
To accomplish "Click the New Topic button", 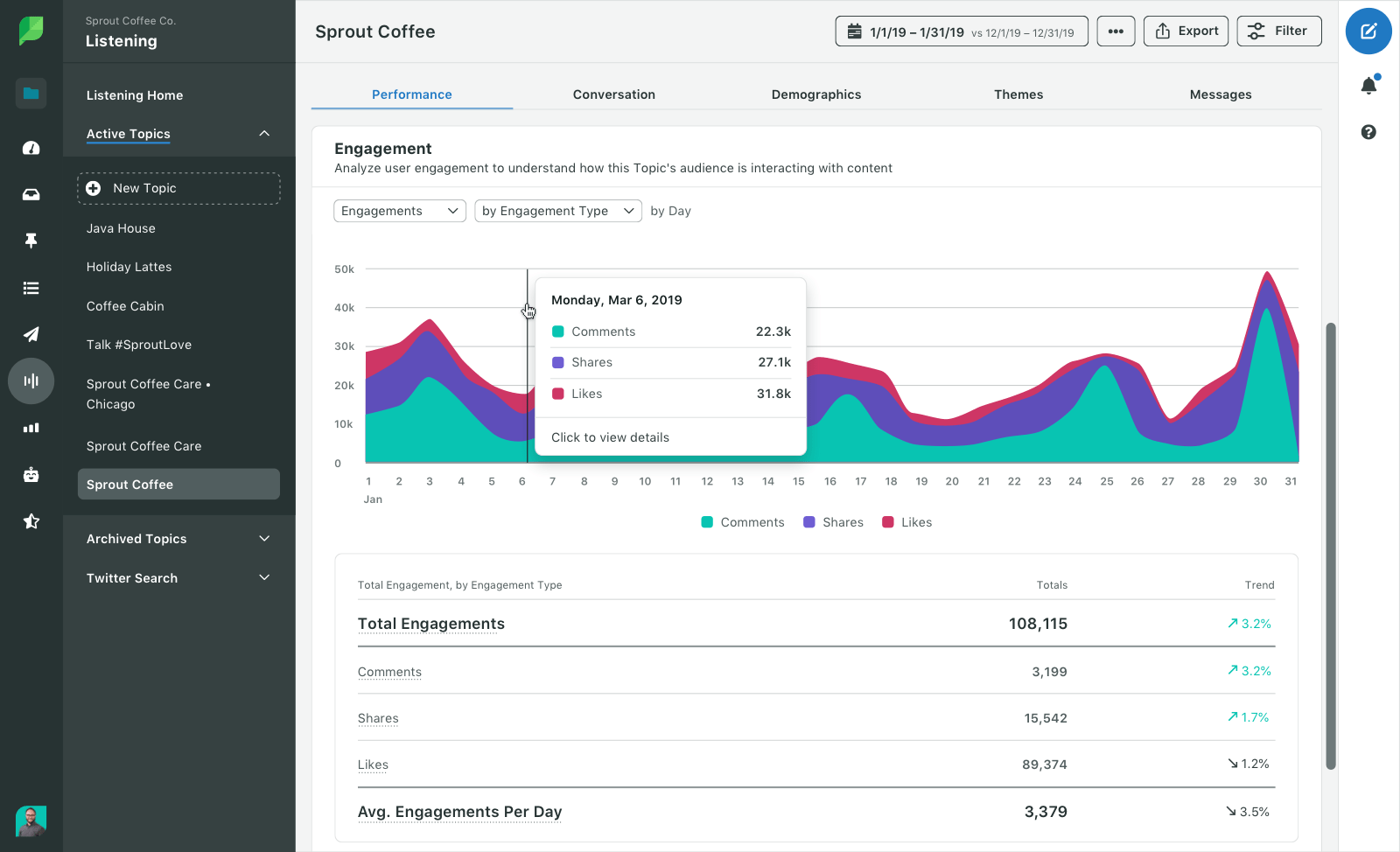I will pos(178,188).
